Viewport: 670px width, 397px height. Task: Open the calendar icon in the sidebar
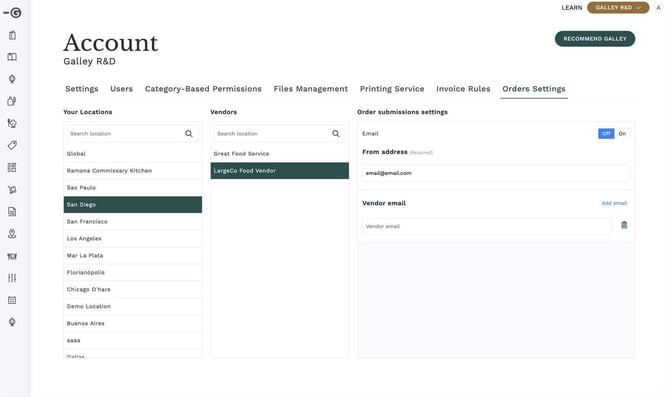click(x=12, y=300)
